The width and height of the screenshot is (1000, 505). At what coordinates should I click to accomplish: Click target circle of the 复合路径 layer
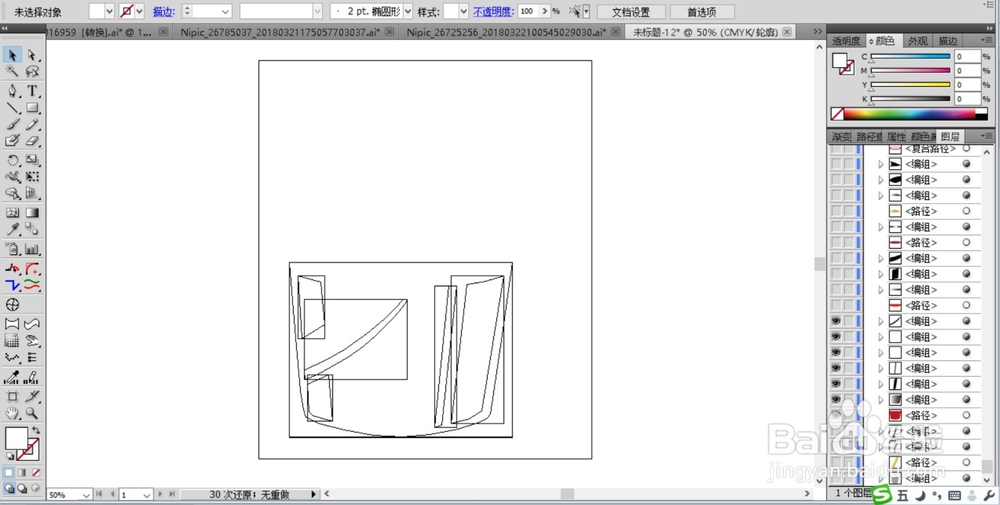(966, 149)
